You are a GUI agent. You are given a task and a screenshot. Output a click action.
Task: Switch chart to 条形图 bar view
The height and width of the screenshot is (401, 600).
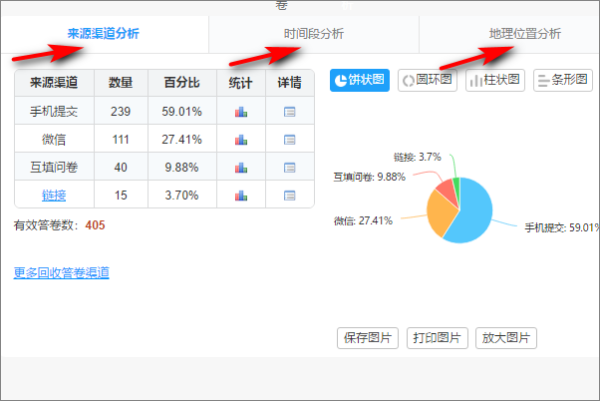563,80
